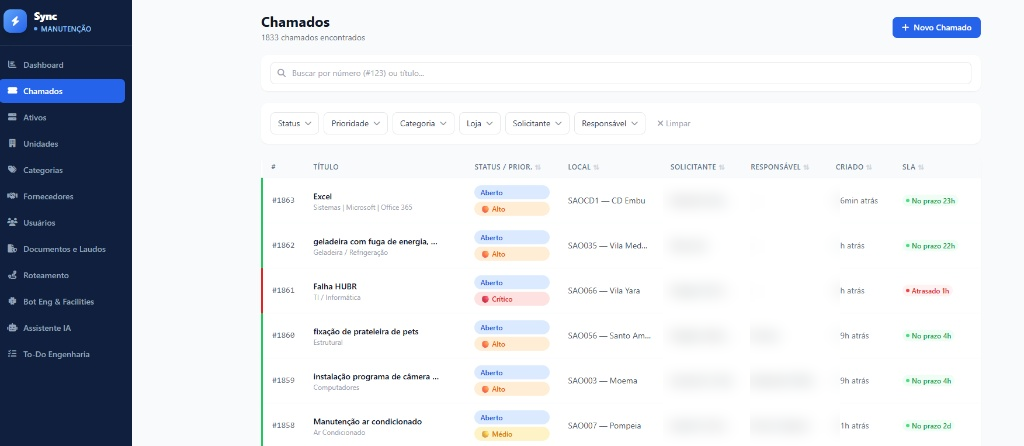Click the Fornecedores handshake icon

(x=12, y=196)
